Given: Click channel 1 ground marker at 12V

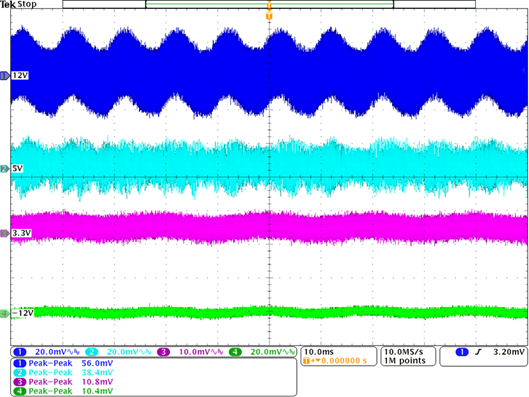Looking at the screenshot, I should pyautogui.click(x=5, y=76).
